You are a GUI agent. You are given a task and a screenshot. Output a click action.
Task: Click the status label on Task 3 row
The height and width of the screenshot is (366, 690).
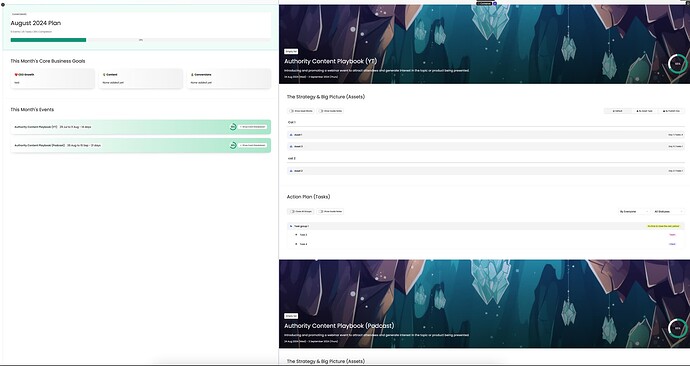tap(672, 235)
